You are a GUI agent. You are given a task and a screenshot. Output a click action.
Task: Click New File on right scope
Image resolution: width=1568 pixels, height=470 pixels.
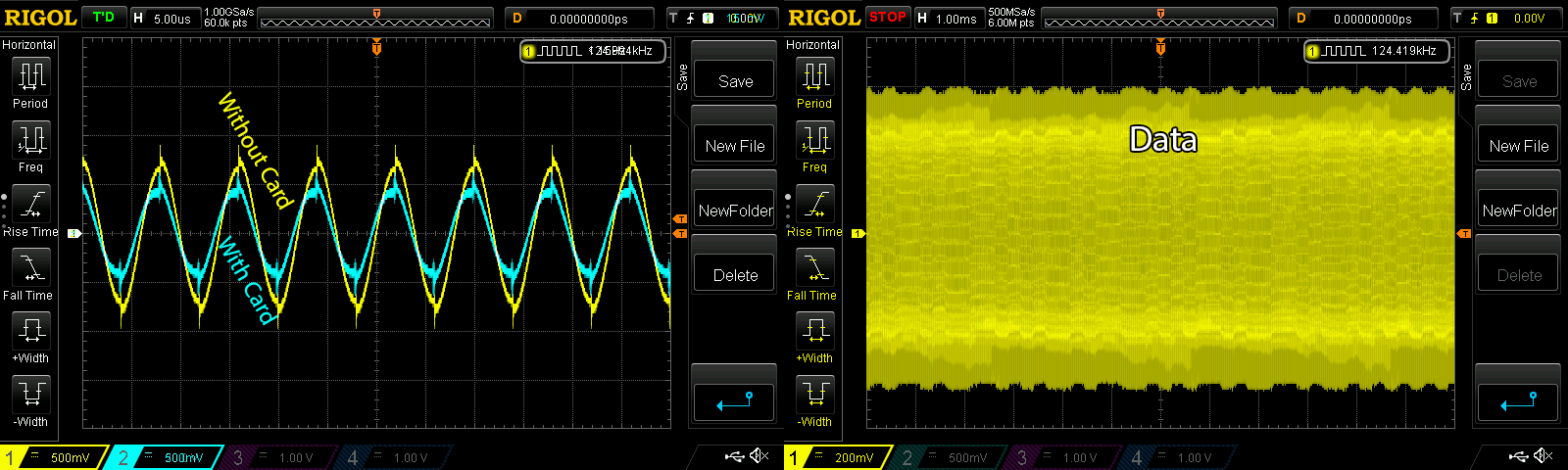pyautogui.click(x=1518, y=146)
